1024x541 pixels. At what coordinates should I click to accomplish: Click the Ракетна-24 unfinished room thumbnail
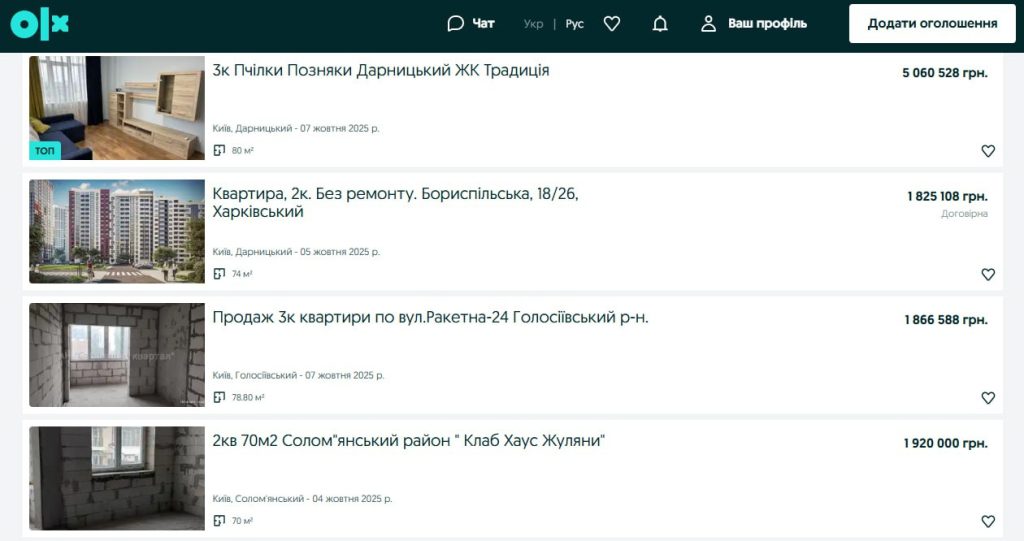click(117, 355)
